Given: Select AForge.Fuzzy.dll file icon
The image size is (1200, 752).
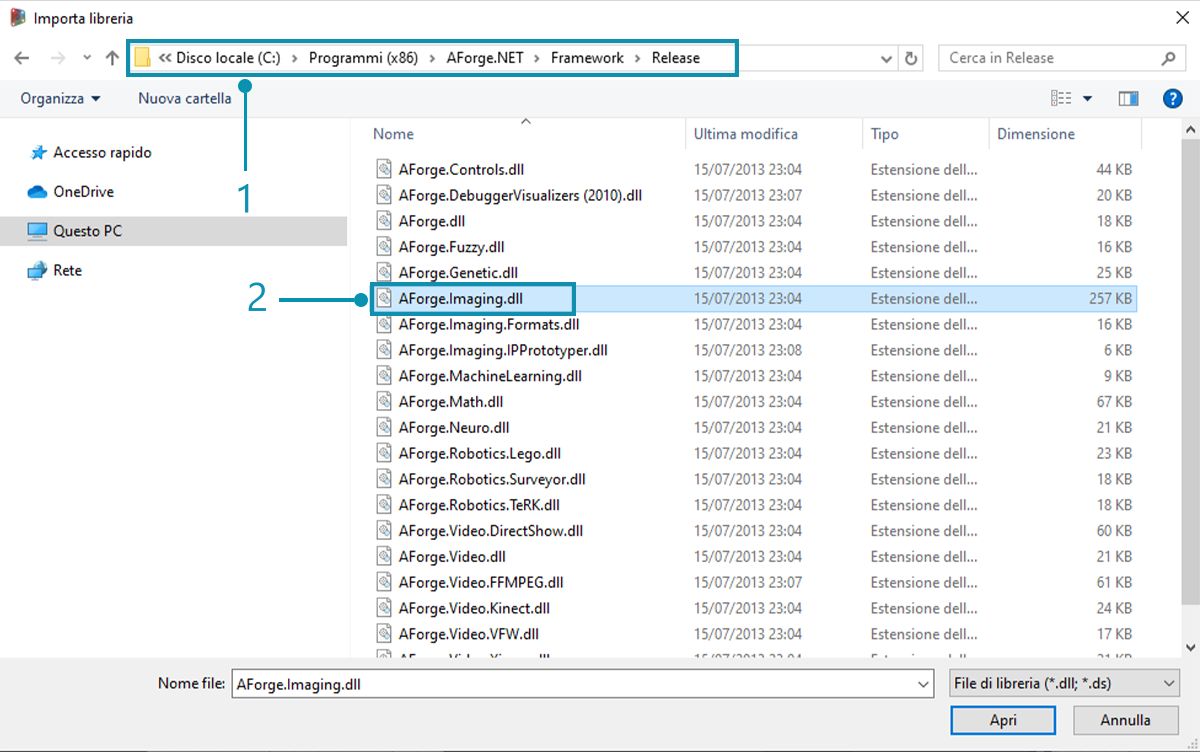Looking at the screenshot, I should (385, 247).
